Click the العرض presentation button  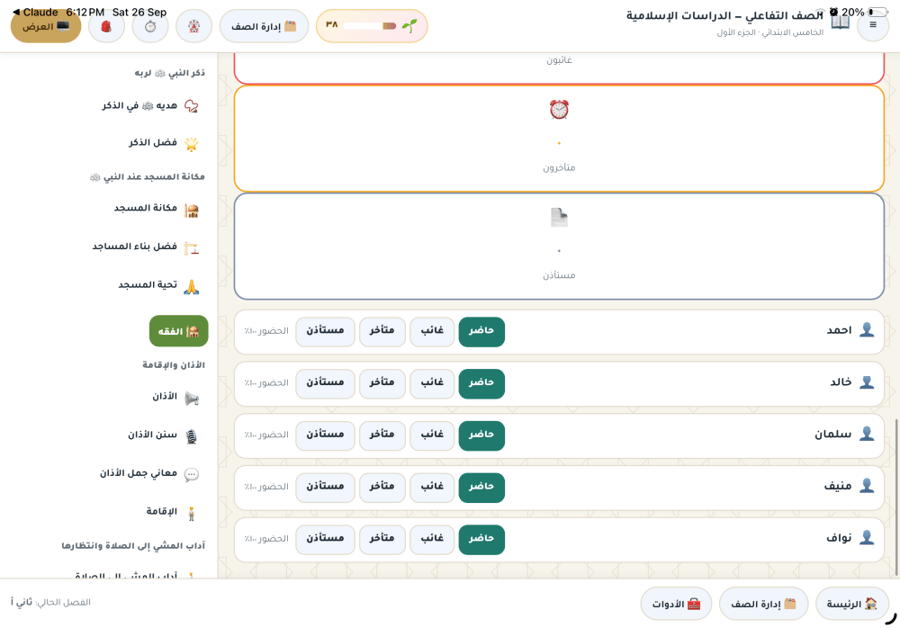46,26
